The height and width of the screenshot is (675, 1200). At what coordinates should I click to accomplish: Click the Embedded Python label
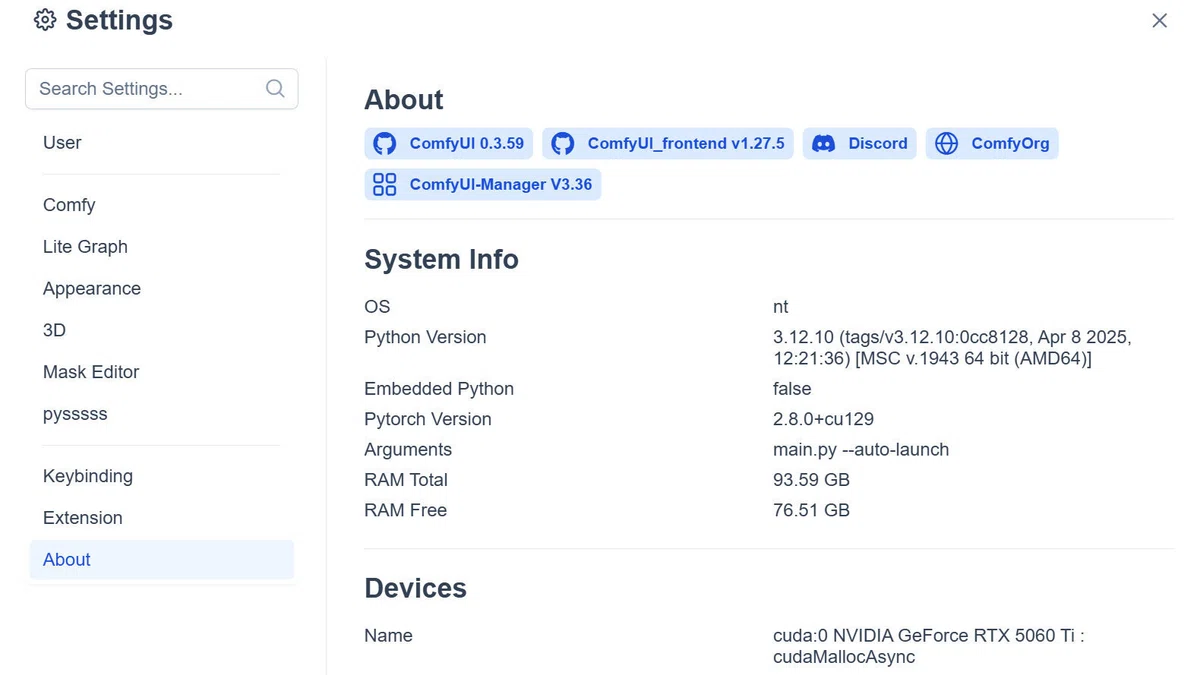coord(439,389)
